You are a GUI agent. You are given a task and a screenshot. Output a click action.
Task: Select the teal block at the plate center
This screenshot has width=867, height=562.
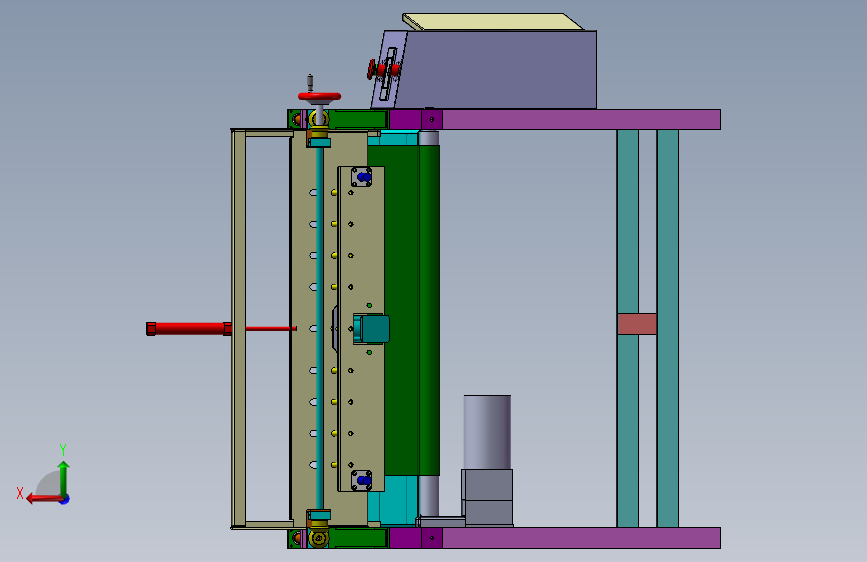[x=371, y=329]
